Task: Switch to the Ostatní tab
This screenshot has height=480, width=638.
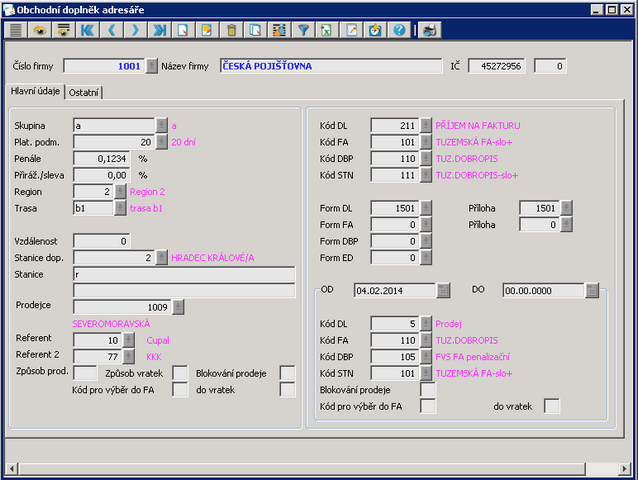Action: [x=85, y=92]
